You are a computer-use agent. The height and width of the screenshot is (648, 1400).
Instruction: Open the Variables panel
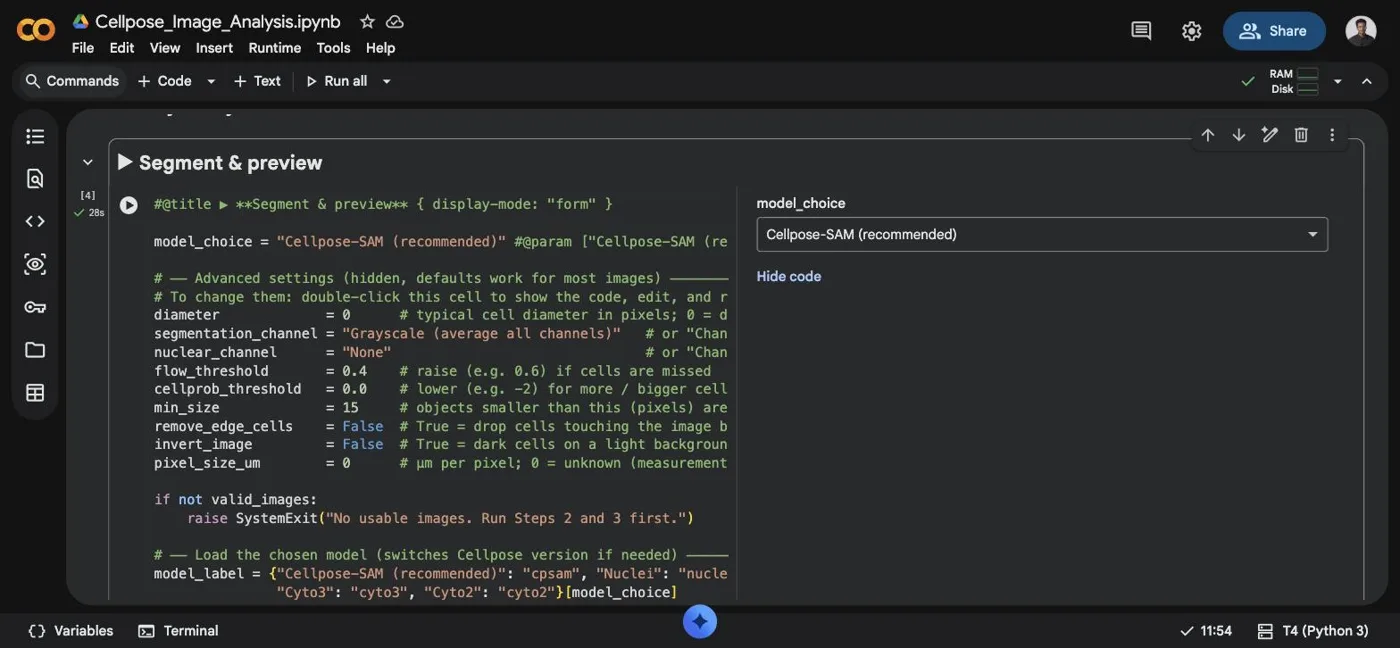71,631
